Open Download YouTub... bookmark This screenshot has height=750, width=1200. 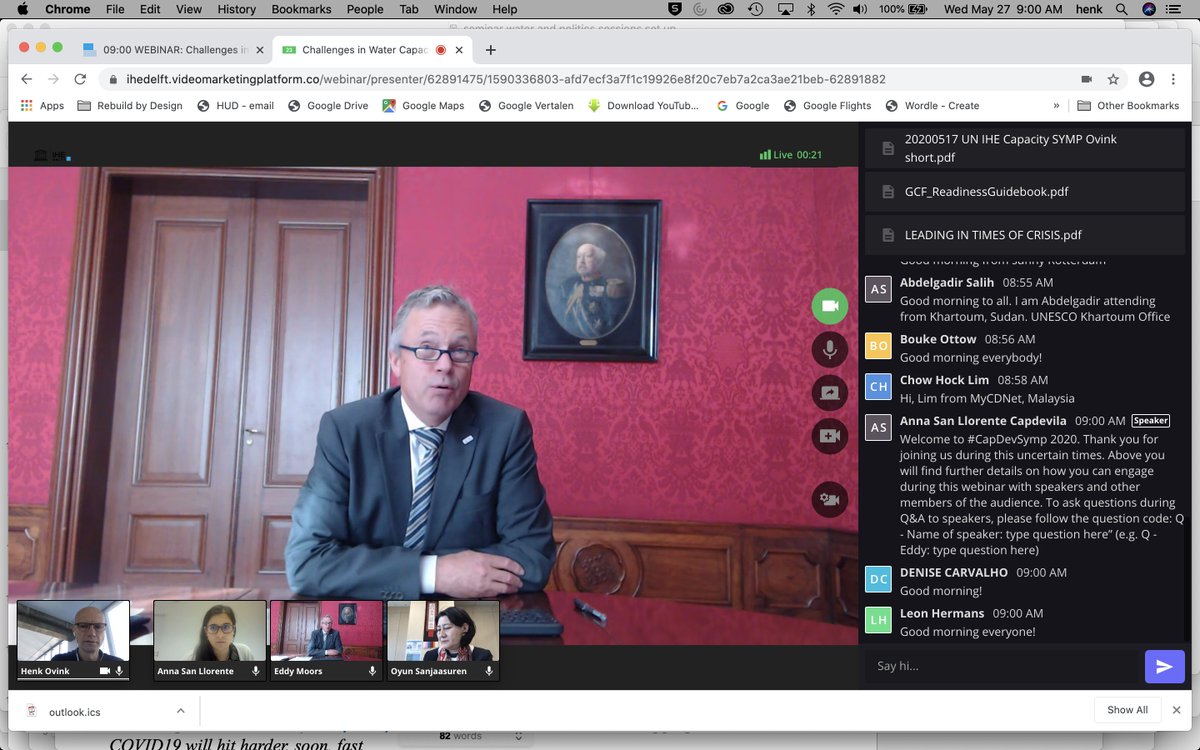644,105
